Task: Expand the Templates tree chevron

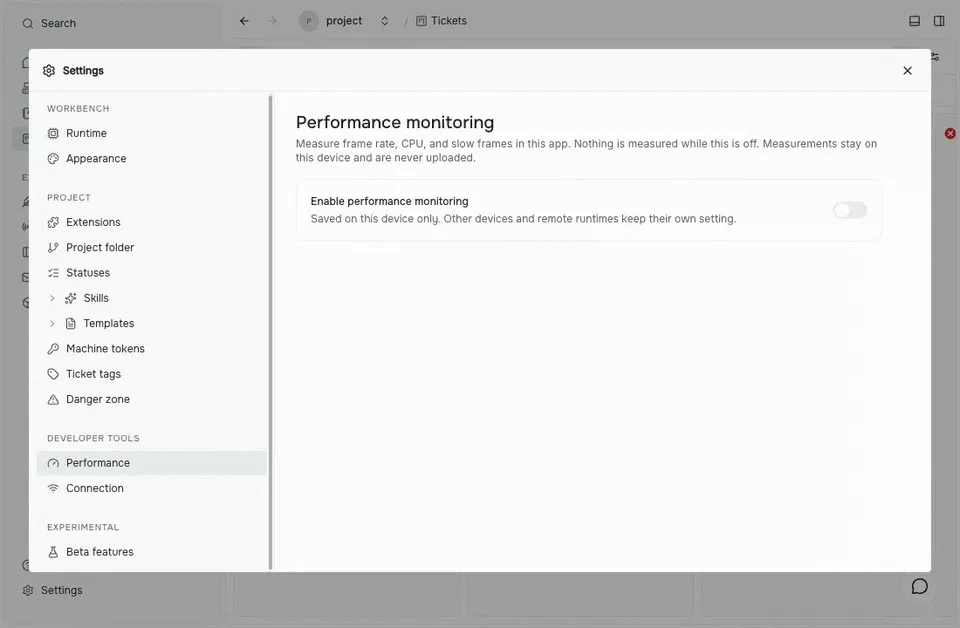Action: 52,323
